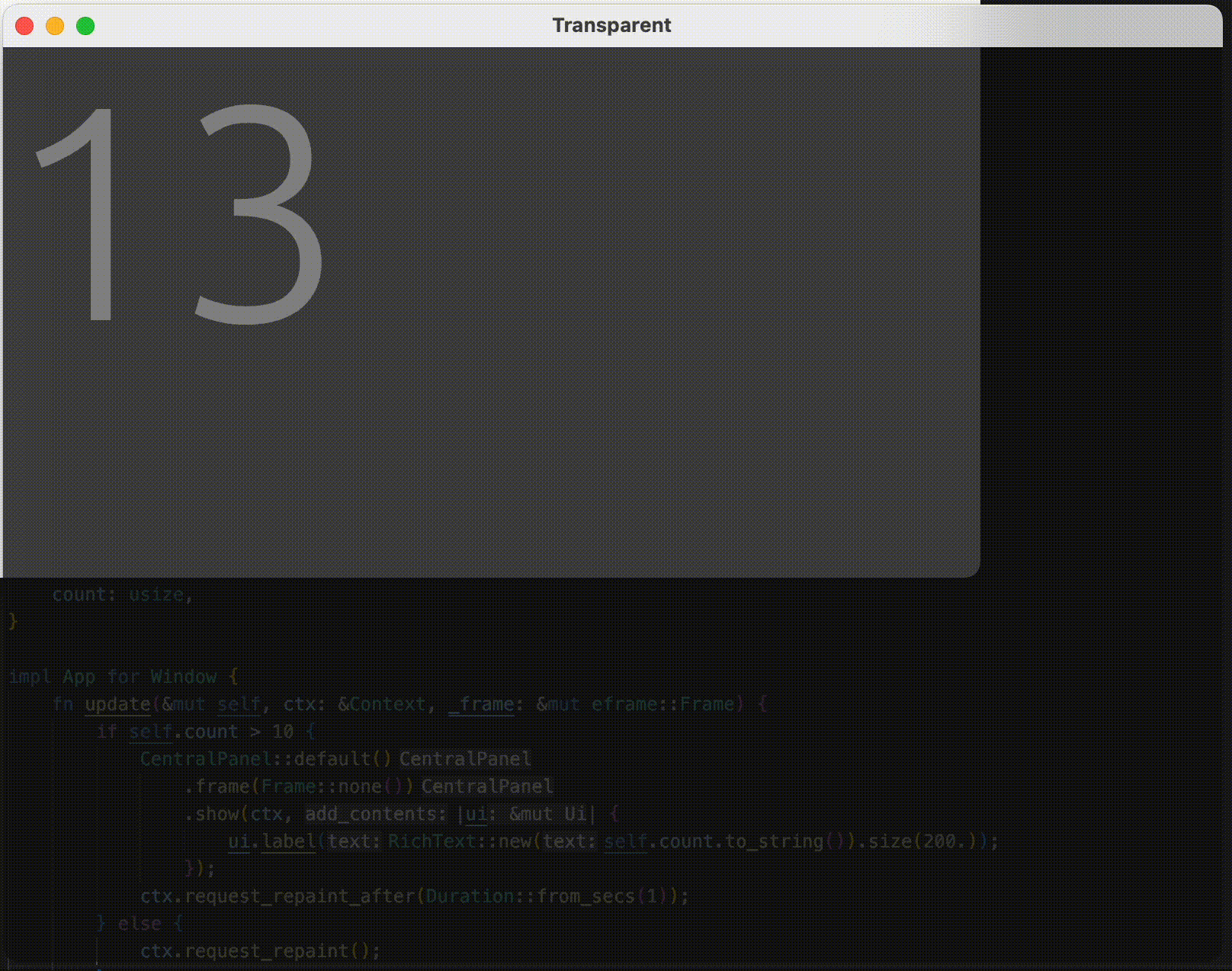
Task: Click 'count: usize,' in code editor
Action: point(123,594)
